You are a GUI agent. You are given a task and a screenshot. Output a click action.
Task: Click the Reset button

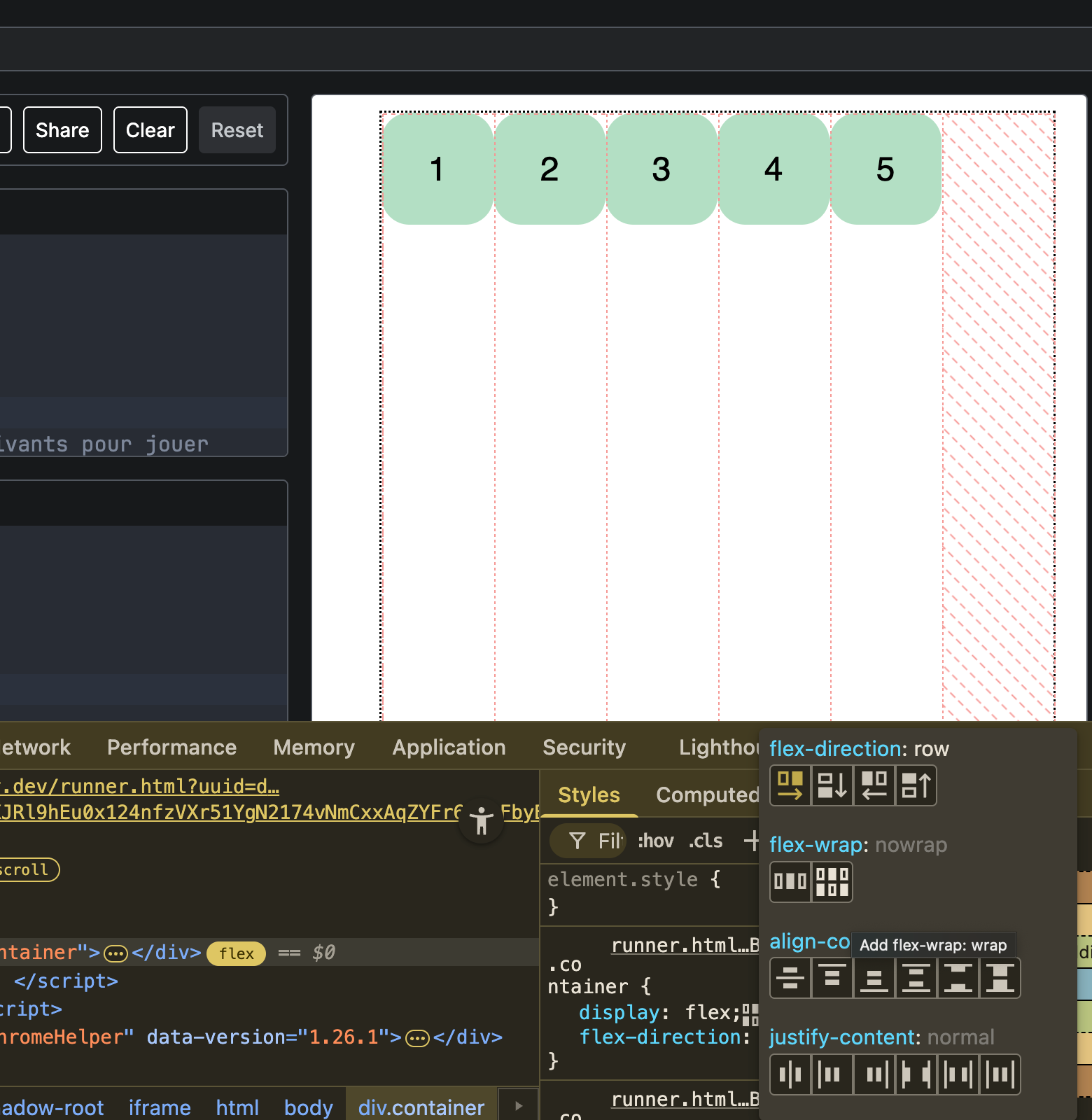pyautogui.click(x=237, y=130)
